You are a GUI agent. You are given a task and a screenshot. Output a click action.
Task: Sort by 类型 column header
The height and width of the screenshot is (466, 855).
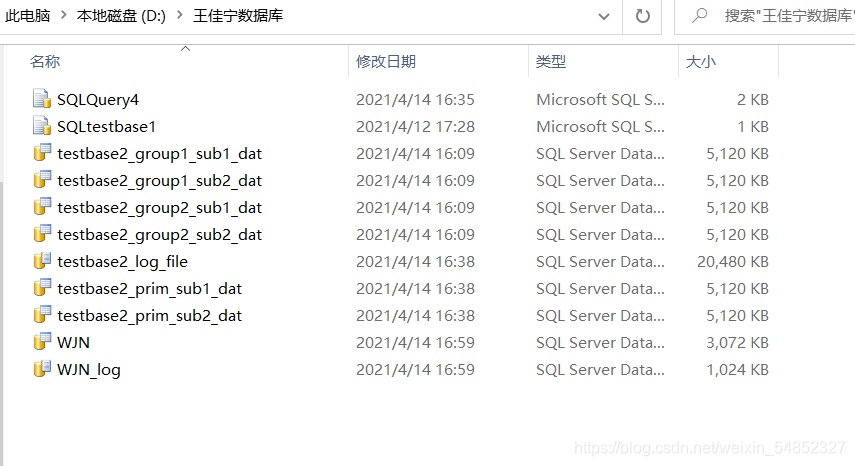[x=550, y=61]
